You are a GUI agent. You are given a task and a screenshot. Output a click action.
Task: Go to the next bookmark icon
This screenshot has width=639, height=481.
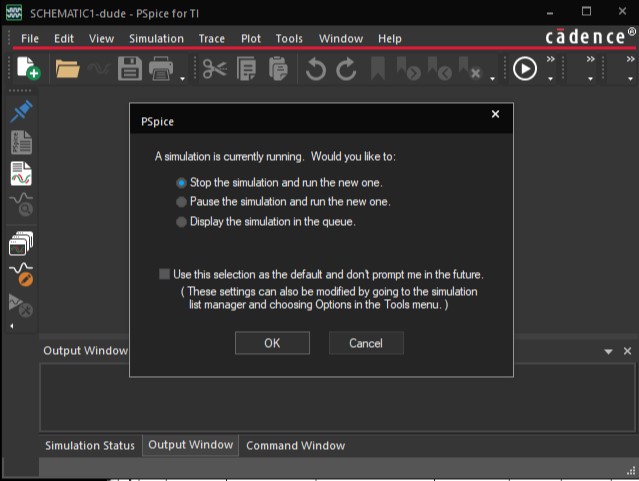408,68
